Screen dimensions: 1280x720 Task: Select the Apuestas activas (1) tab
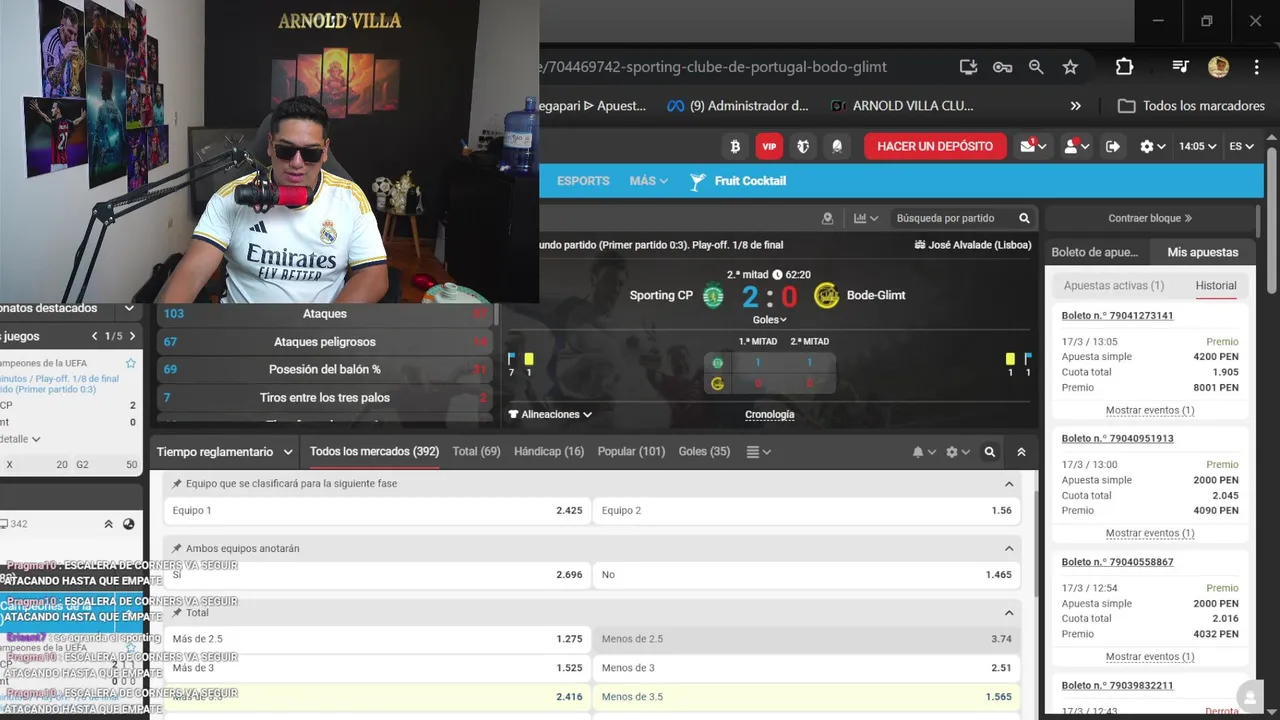pyautogui.click(x=1114, y=286)
